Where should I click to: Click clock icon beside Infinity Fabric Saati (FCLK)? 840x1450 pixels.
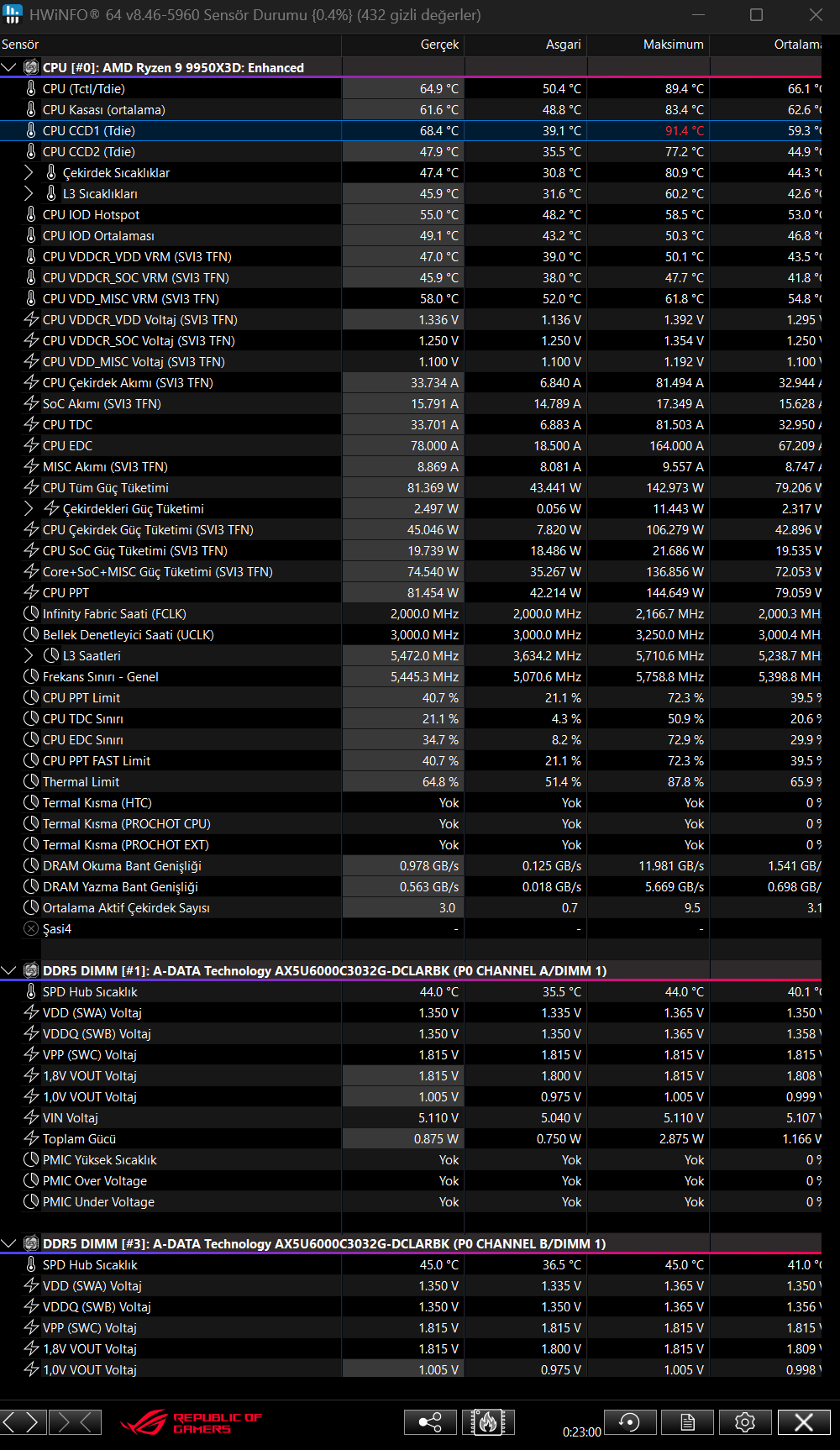pyautogui.click(x=31, y=613)
